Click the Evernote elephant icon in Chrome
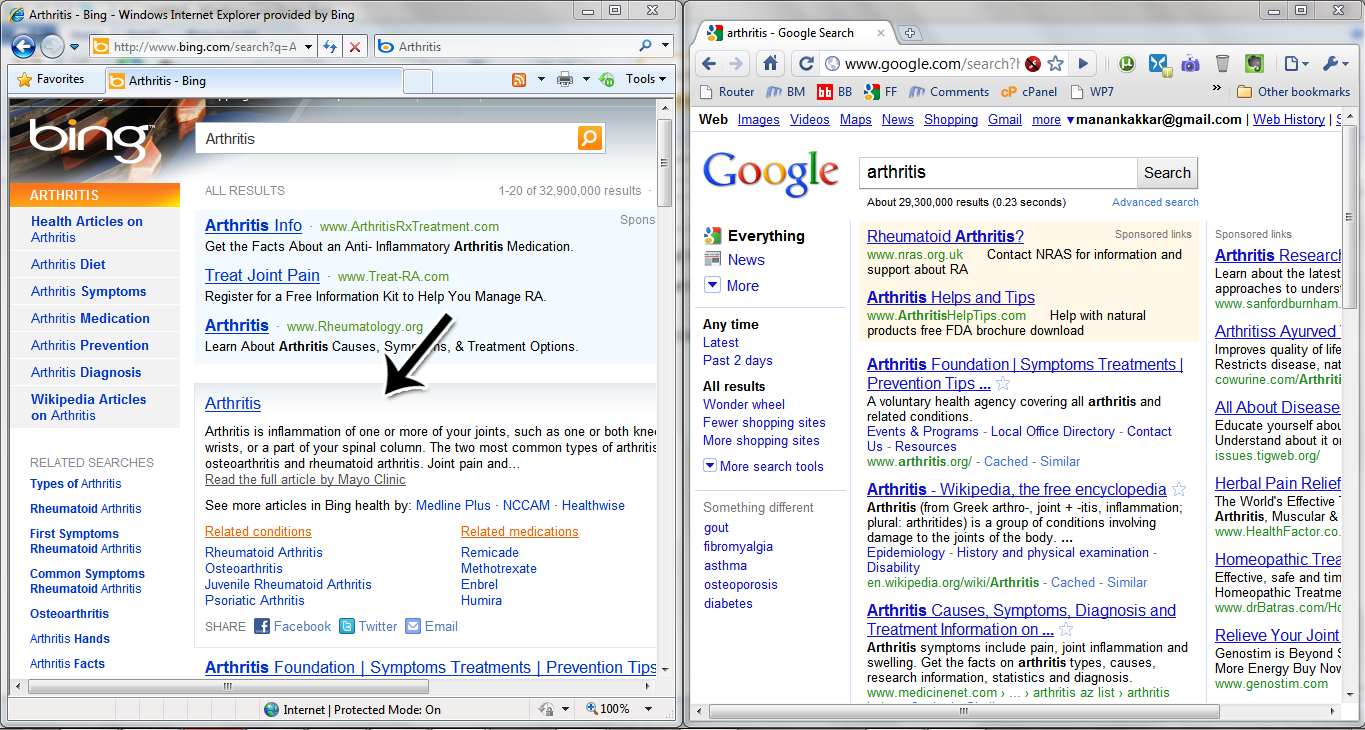The height and width of the screenshot is (730, 1365). [x=1254, y=64]
